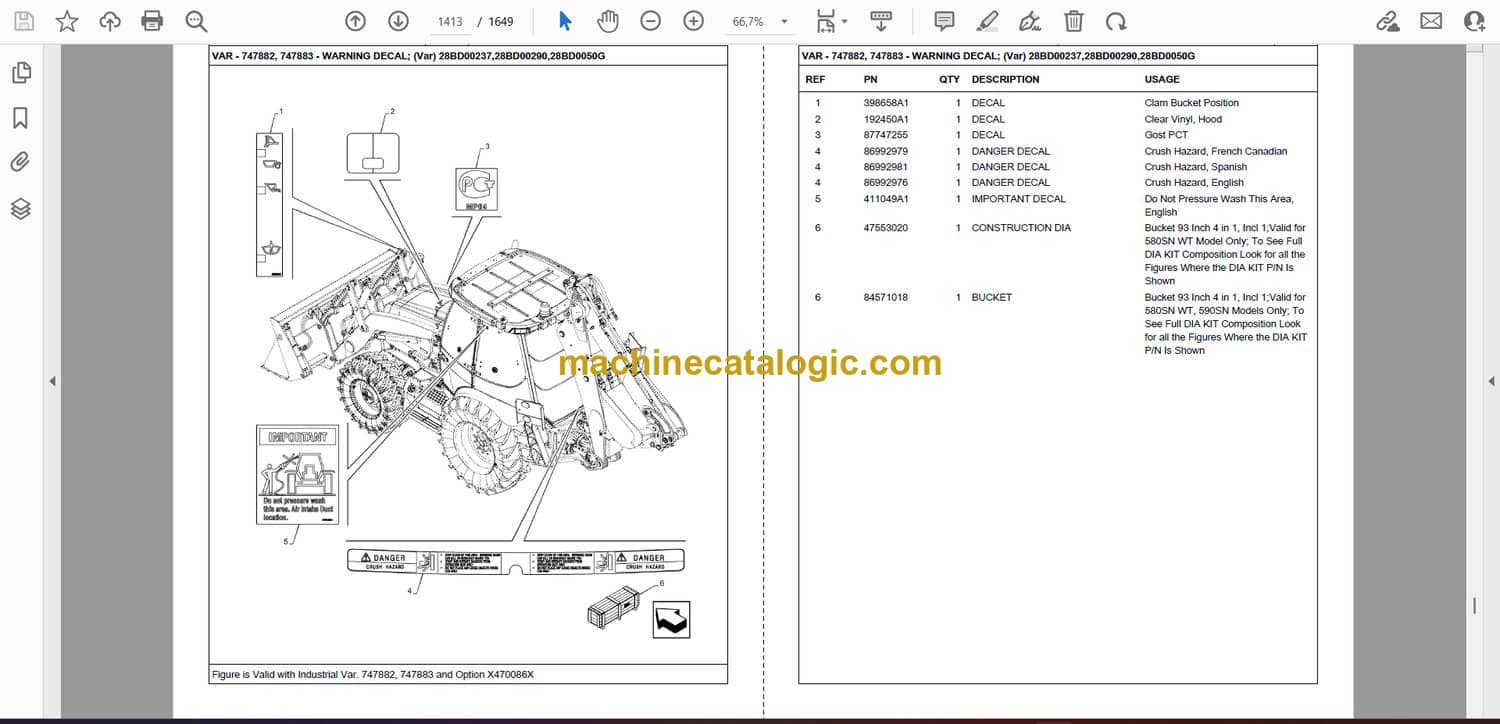1500x724 pixels.
Task: Select the highlighter pen tool
Action: (x=987, y=21)
